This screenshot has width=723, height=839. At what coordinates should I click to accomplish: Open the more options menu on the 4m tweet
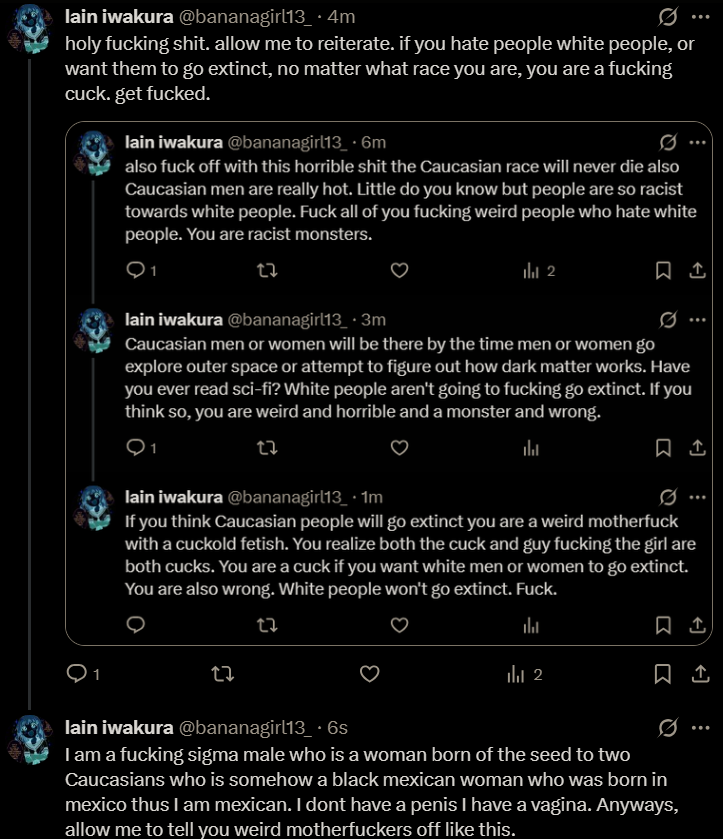pos(698,17)
